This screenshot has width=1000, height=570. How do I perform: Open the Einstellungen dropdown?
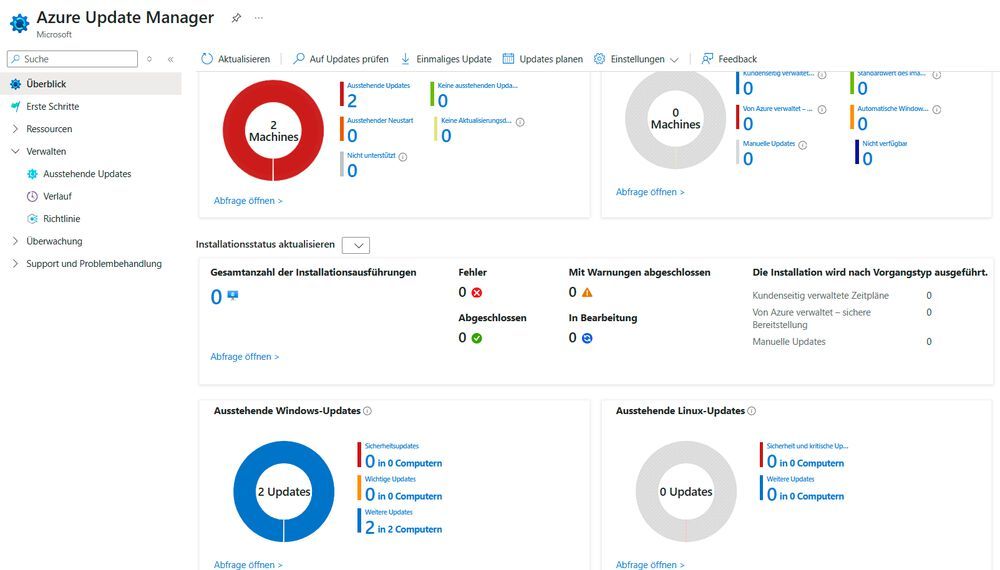point(636,59)
